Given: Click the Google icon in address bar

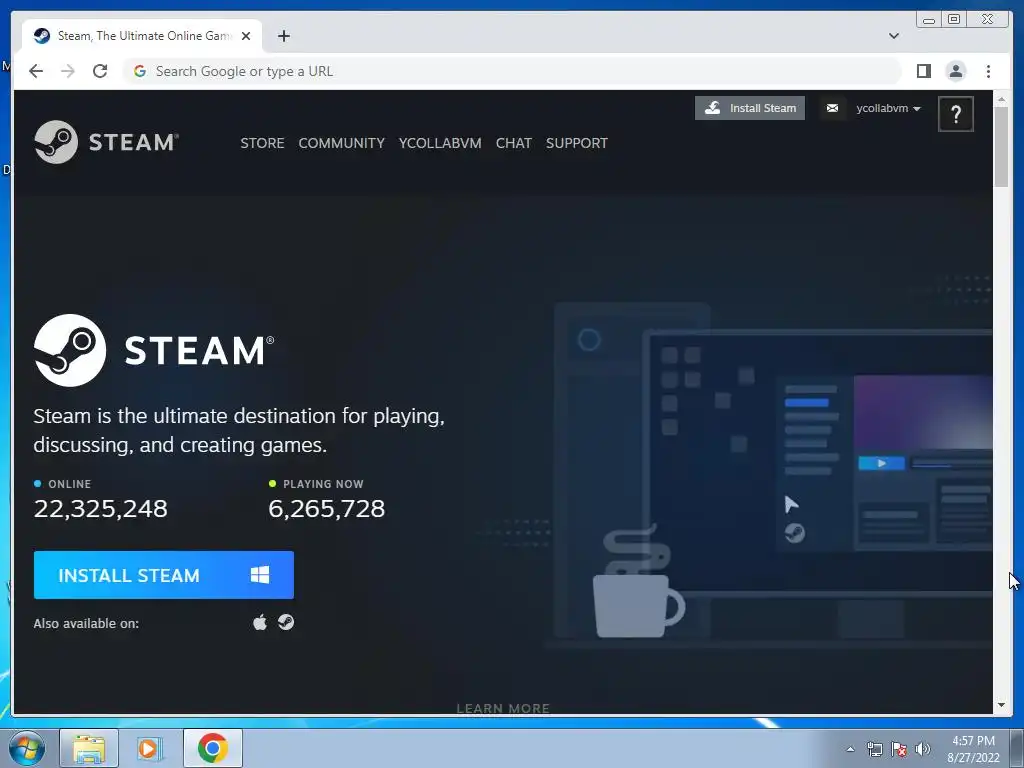Looking at the screenshot, I should coord(140,71).
